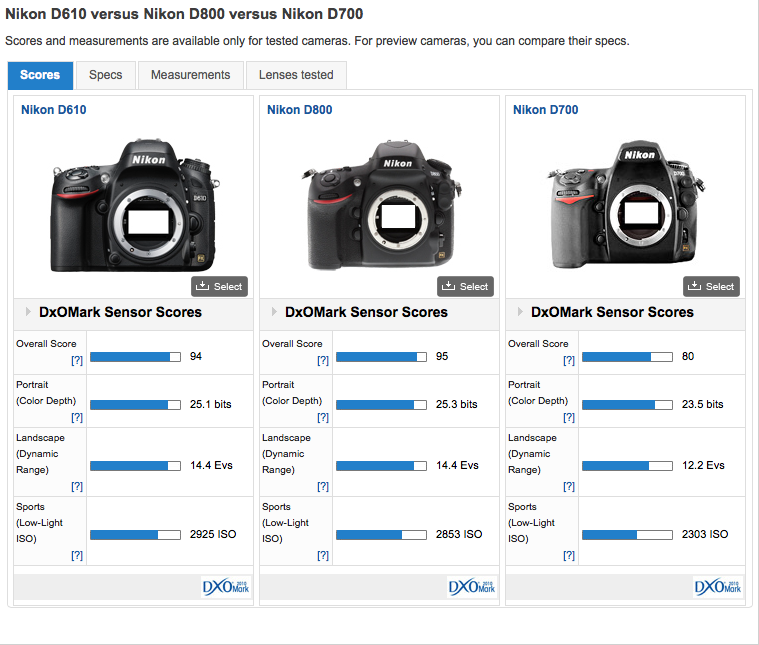The width and height of the screenshot is (759, 645).
Task: Collapse DxOMark Sensor Scores for Nikon D800
Action: coord(366,313)
